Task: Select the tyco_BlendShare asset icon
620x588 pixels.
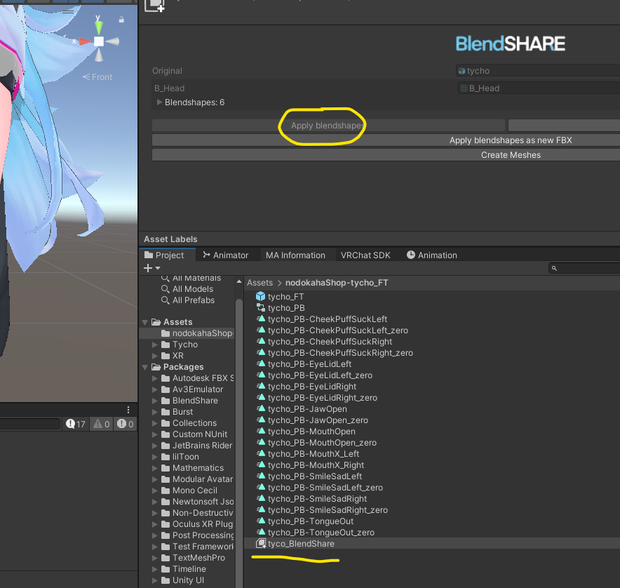Action: tap(261, 543)
